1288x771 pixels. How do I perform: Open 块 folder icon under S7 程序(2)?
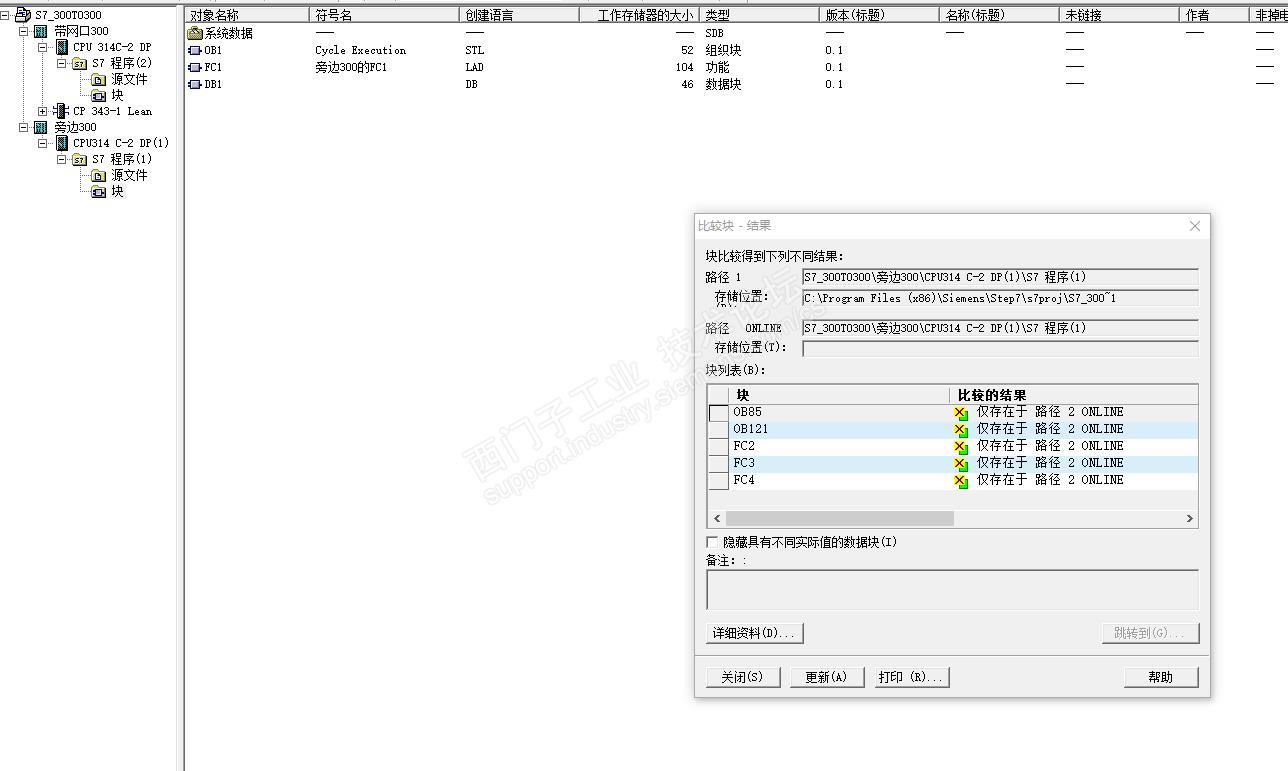[x=99, y=95]
